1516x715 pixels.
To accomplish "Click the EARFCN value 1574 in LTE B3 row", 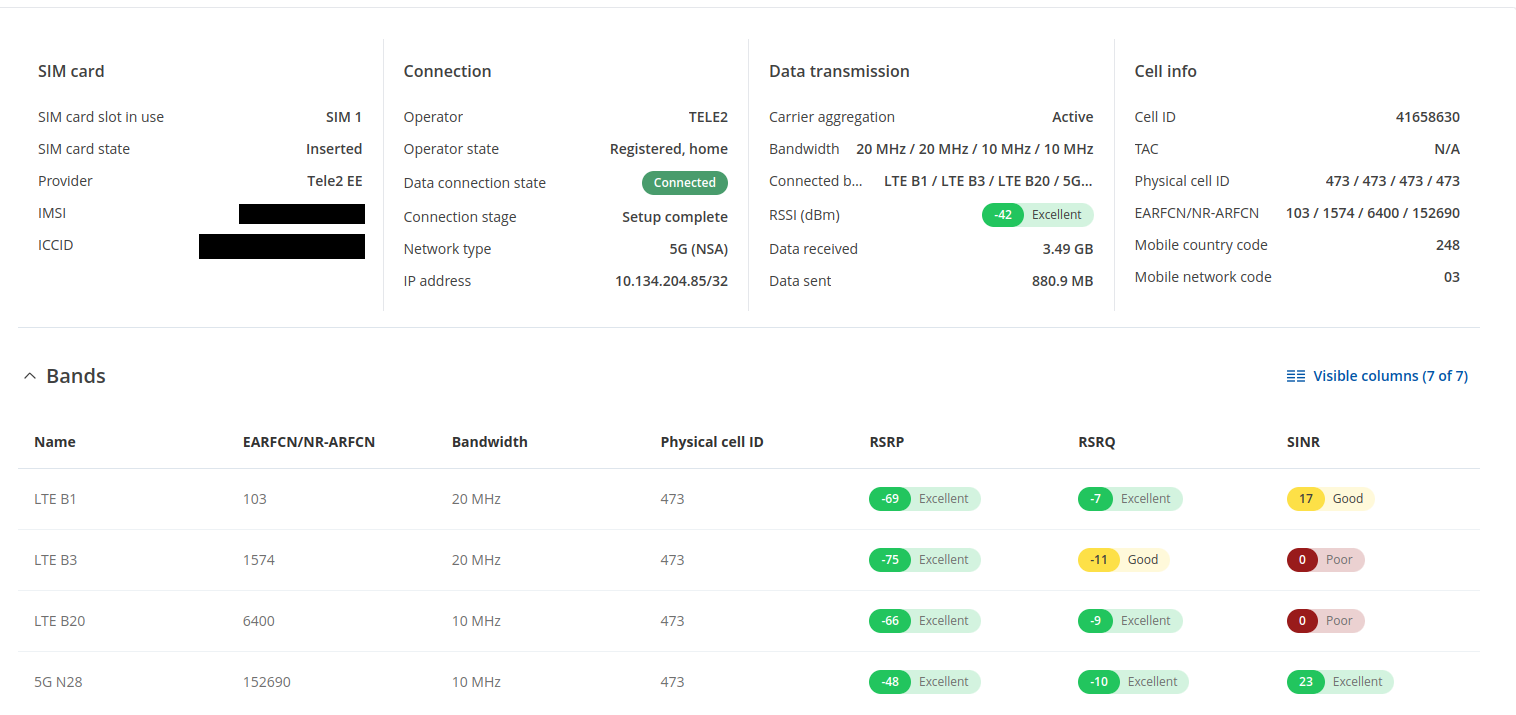I will coord(259,560).
